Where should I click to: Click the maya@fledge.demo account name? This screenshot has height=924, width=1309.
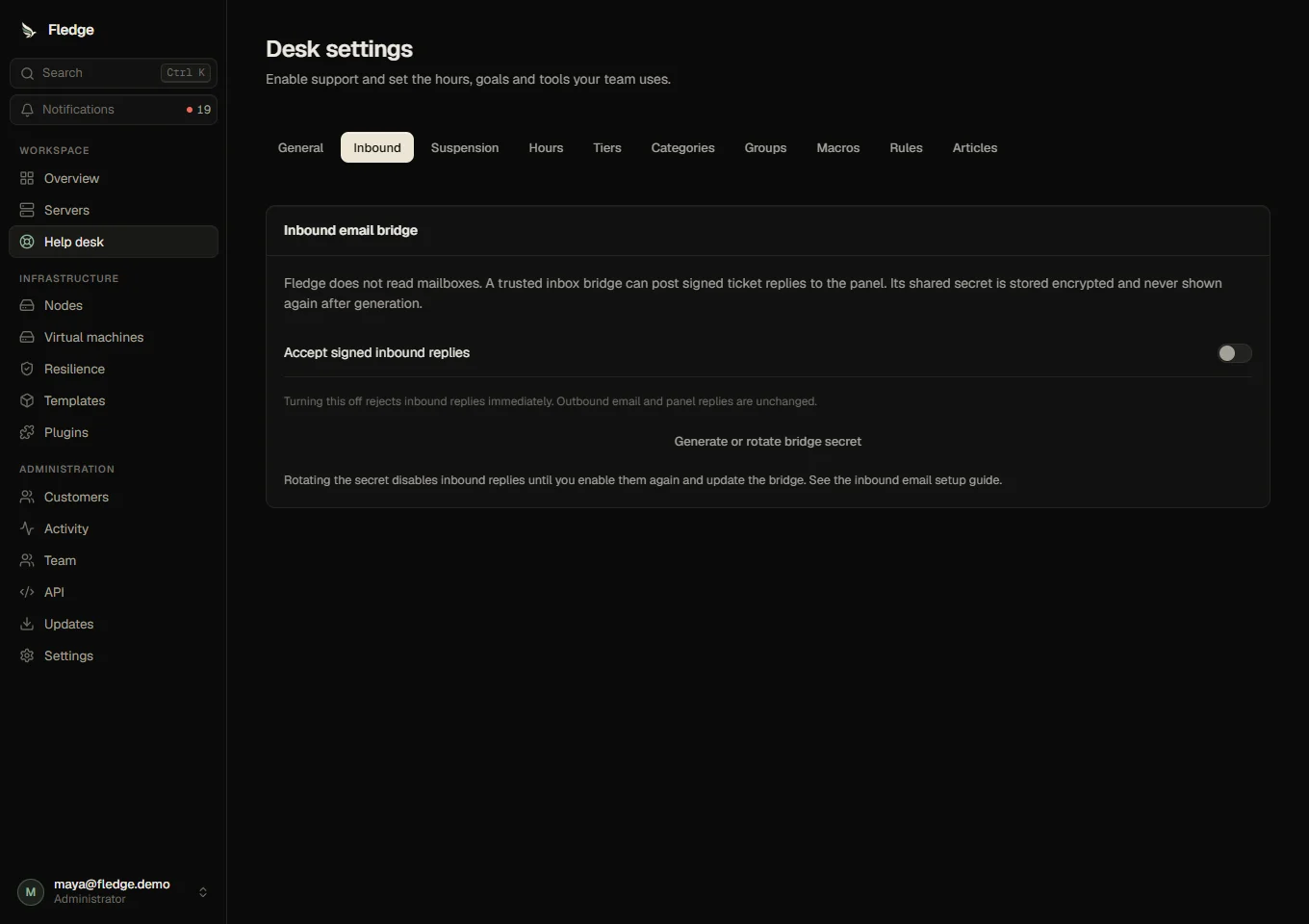pos(112,885)
